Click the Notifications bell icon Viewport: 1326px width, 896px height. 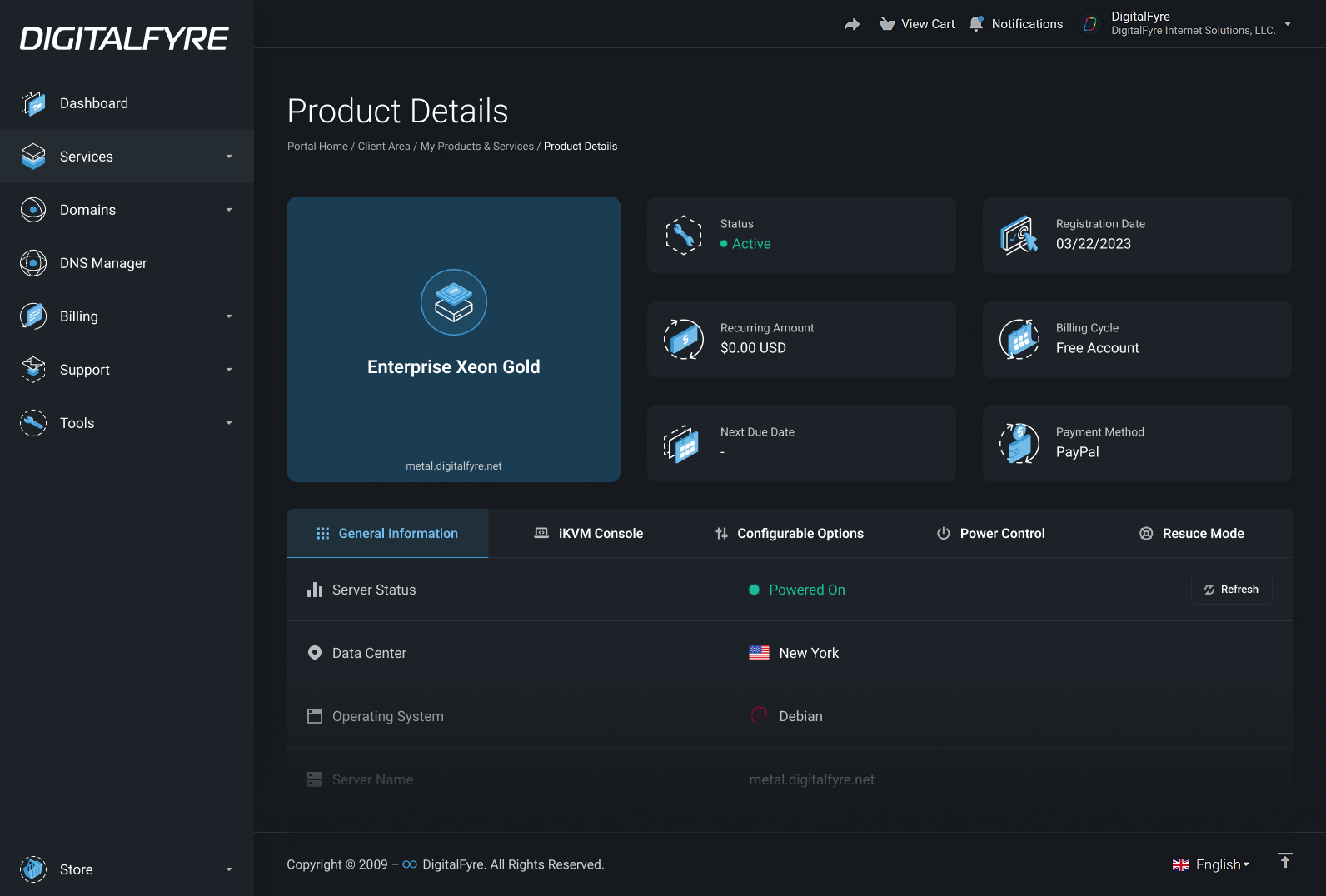coord(977,24)
